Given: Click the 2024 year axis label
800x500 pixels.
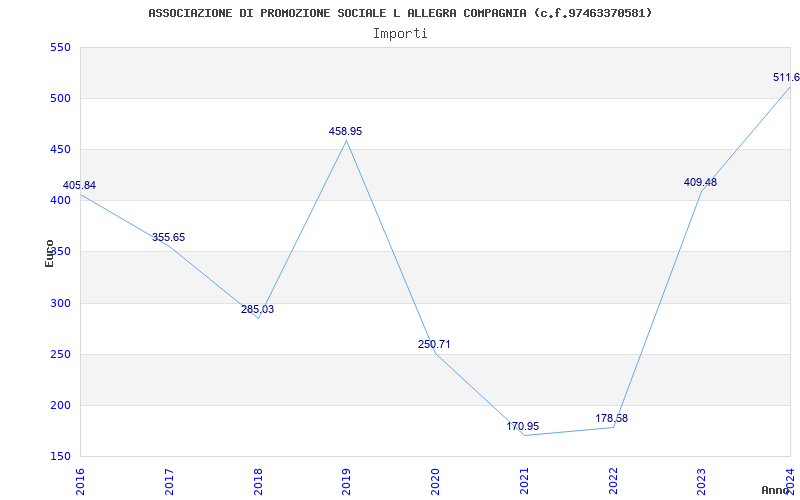Looking at the screenshot, I should click(x=790, y=481).
